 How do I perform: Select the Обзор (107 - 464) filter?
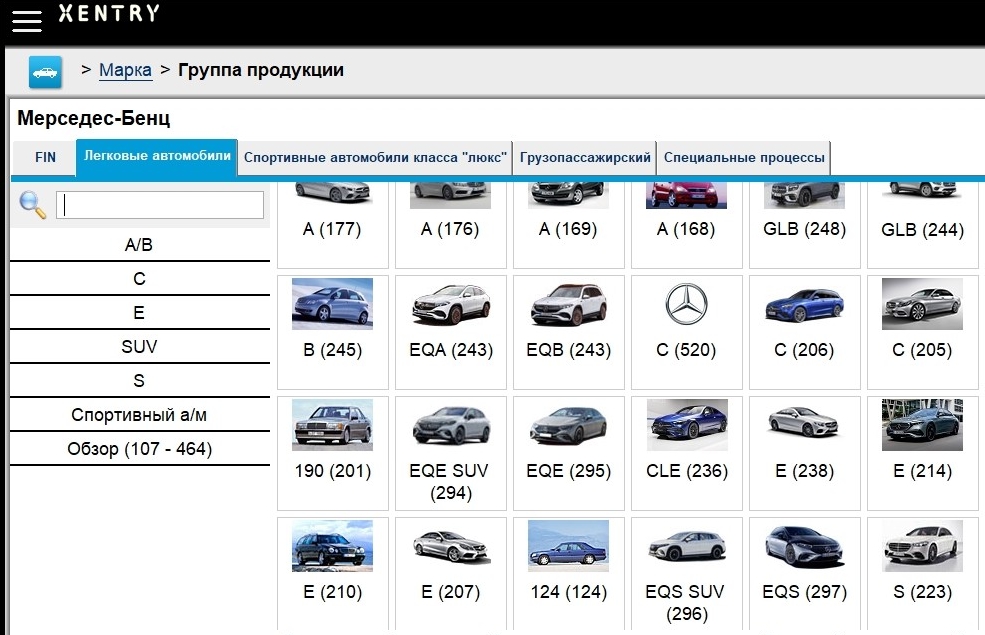(x=139, y=449)
